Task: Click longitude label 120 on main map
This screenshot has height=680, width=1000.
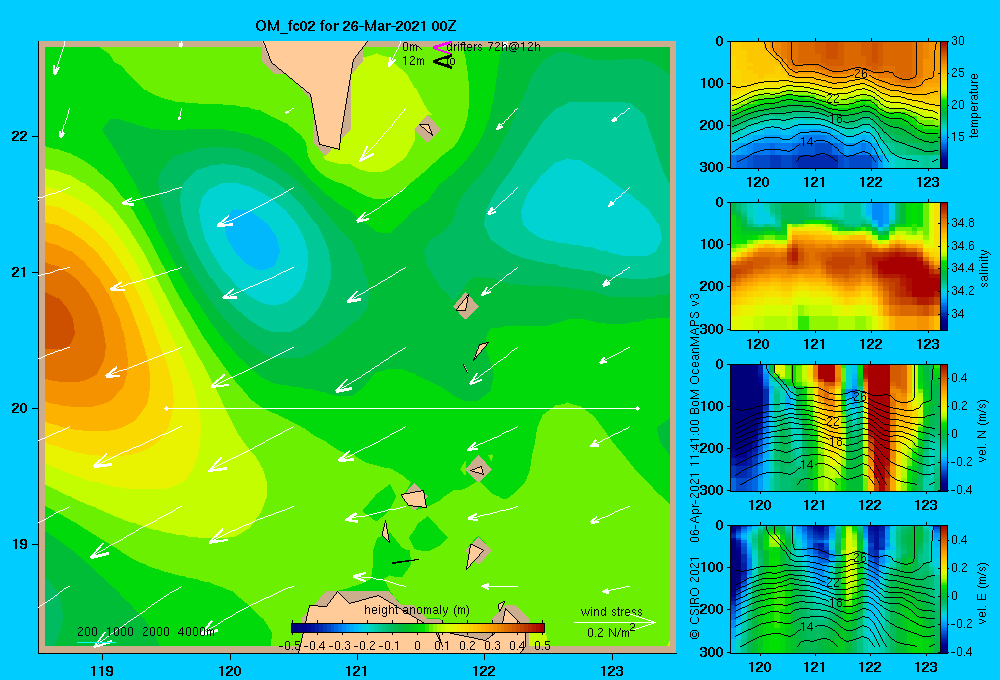Action: coord(230,670)
